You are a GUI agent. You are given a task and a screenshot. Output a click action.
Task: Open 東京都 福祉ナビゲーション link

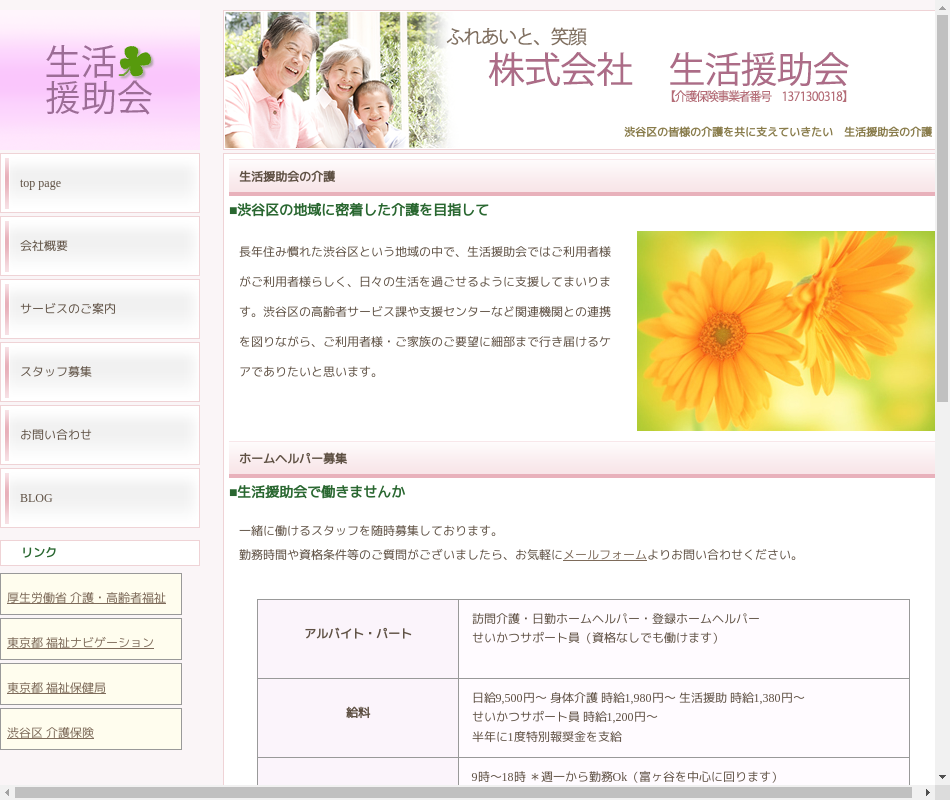tap(80, 643)
